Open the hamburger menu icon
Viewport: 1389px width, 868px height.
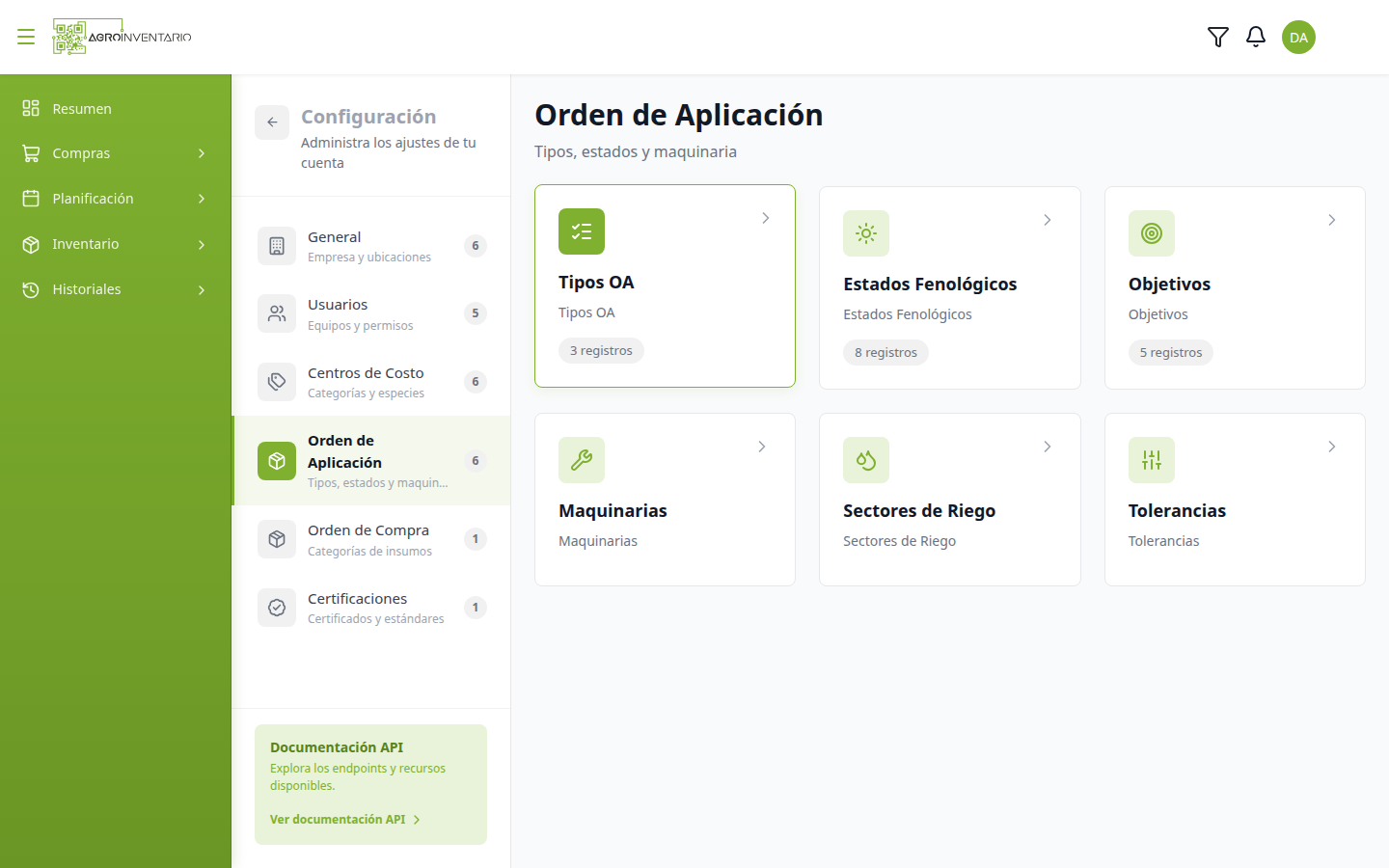(x=26, y=37)
